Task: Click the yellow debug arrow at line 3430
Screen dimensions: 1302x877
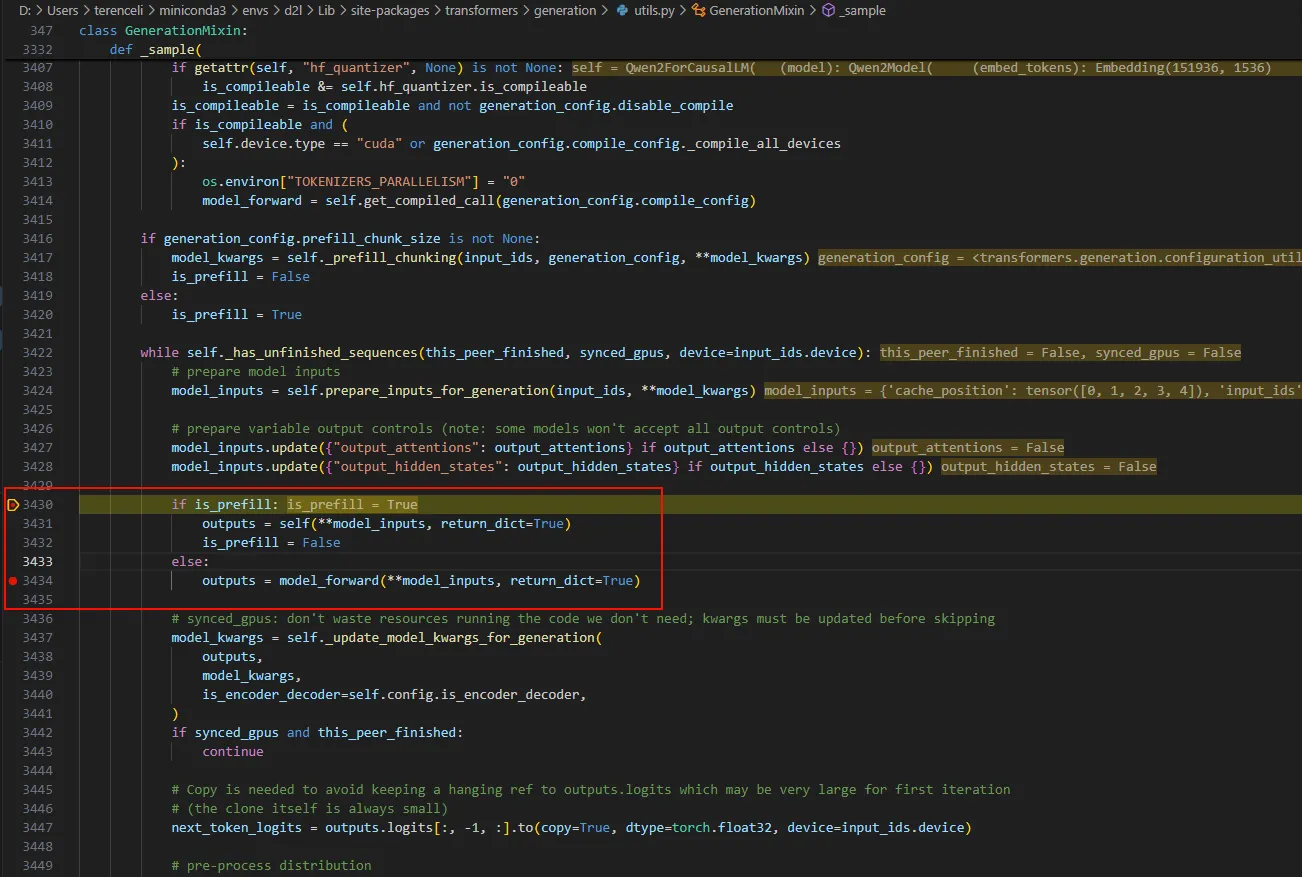Action: coord(12,505)
